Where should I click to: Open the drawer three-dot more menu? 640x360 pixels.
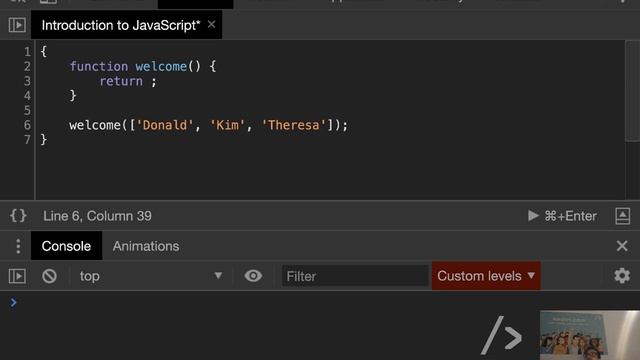[18, 246]
